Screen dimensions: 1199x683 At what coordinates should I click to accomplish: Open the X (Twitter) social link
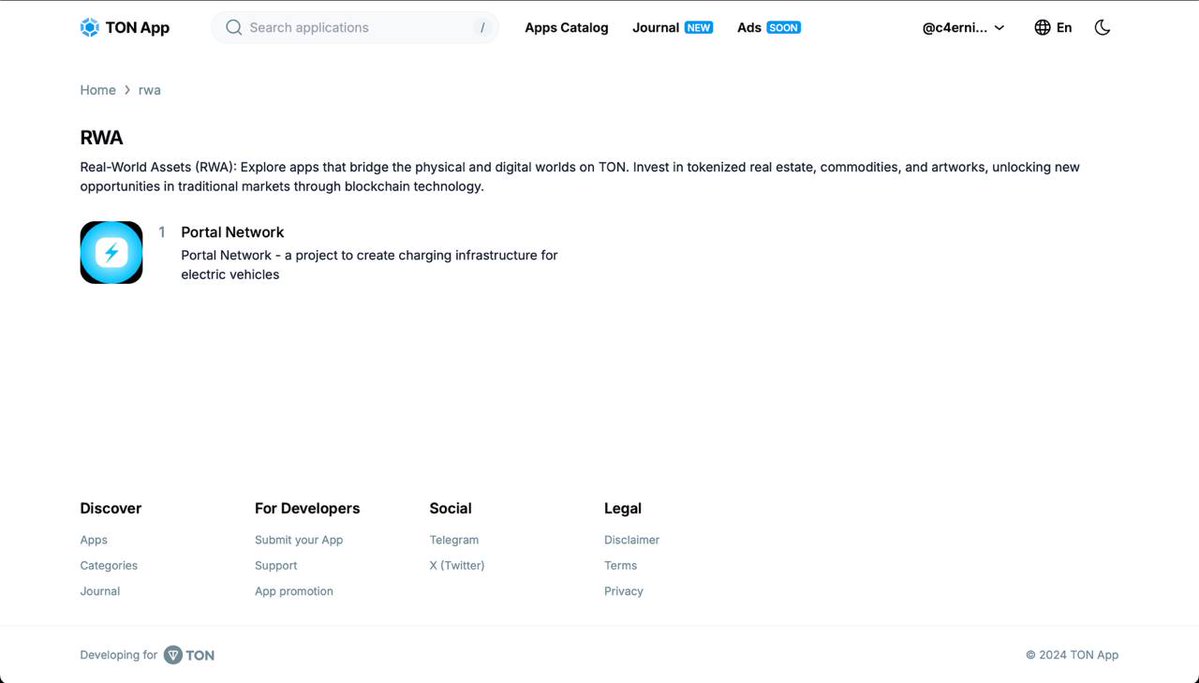pos(457,565)
